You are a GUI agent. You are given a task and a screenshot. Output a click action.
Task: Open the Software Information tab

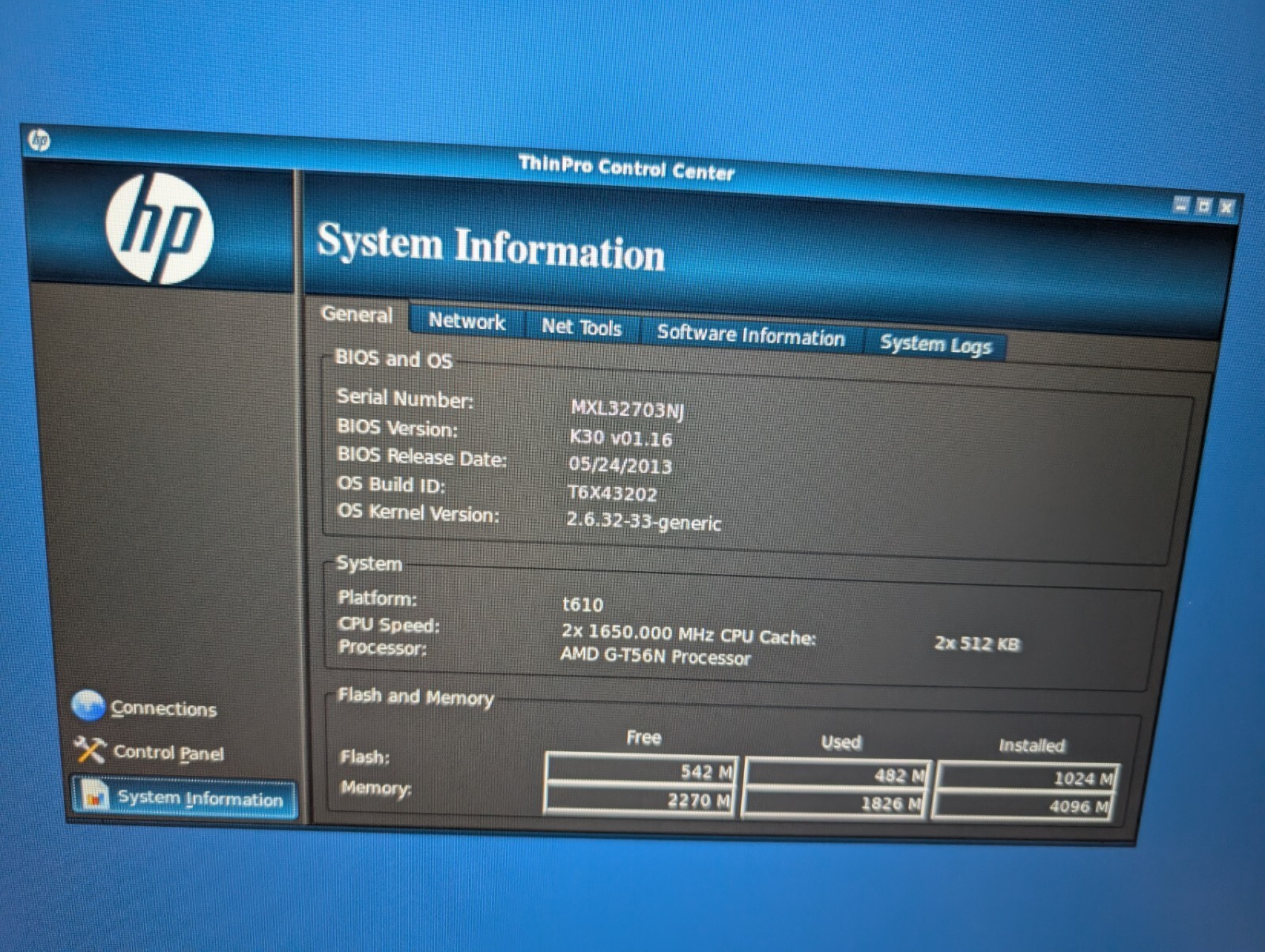750,335
